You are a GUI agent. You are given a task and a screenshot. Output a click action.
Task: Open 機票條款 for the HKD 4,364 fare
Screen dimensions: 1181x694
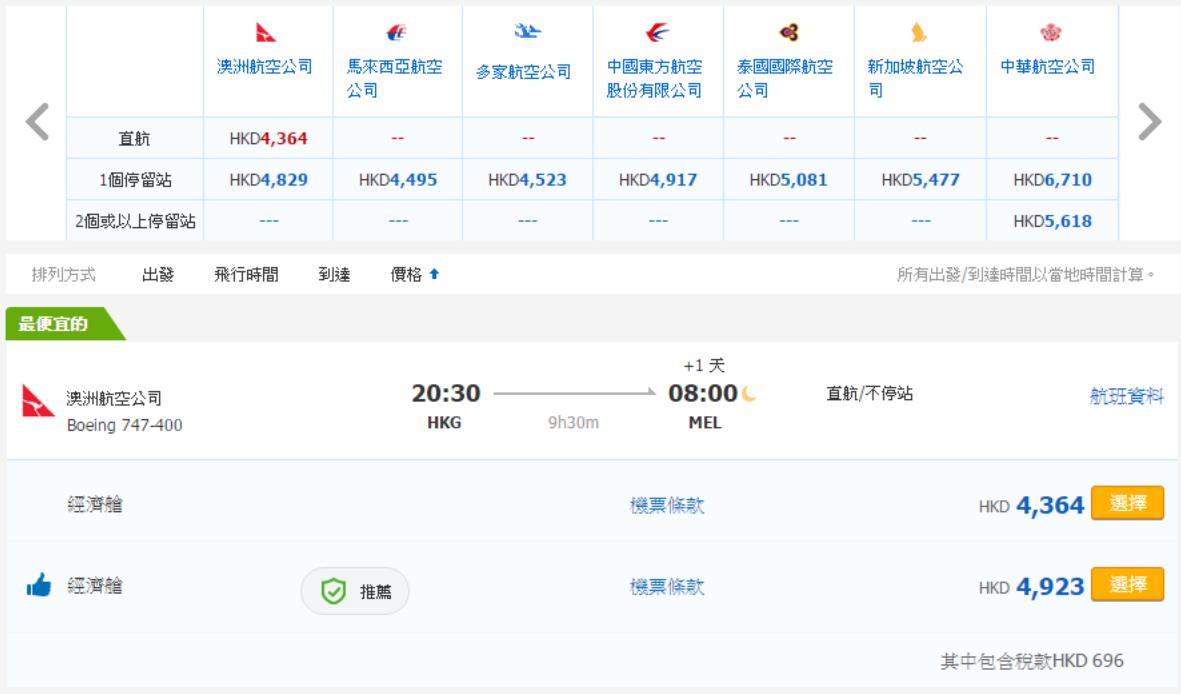(667, 506)
